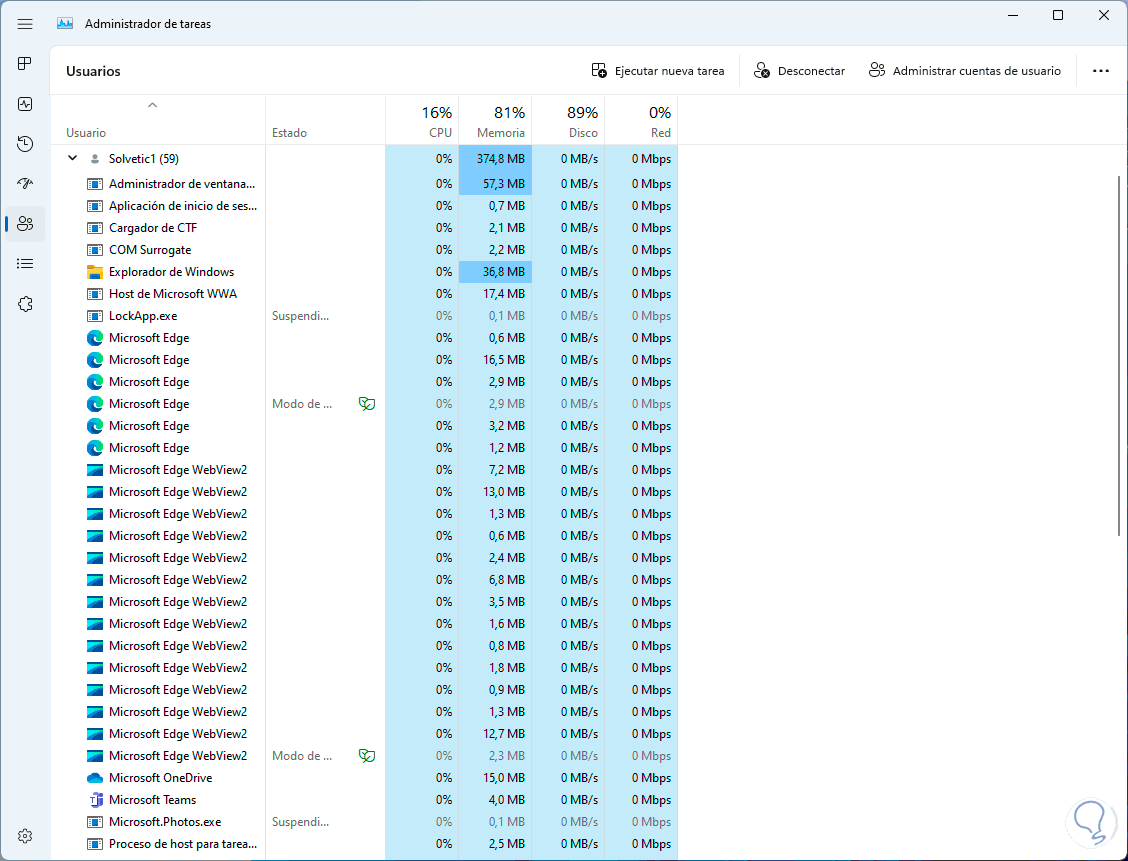Select the Microsoft Teams icon
1128x861 pixels.
[95, 800]
